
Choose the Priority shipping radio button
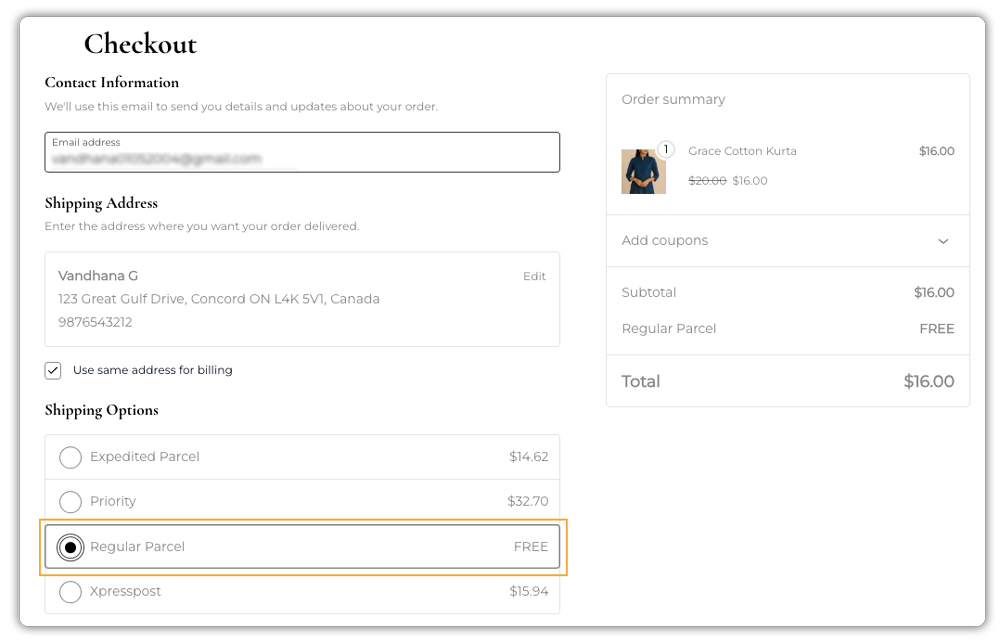click(x=70, y=501)
